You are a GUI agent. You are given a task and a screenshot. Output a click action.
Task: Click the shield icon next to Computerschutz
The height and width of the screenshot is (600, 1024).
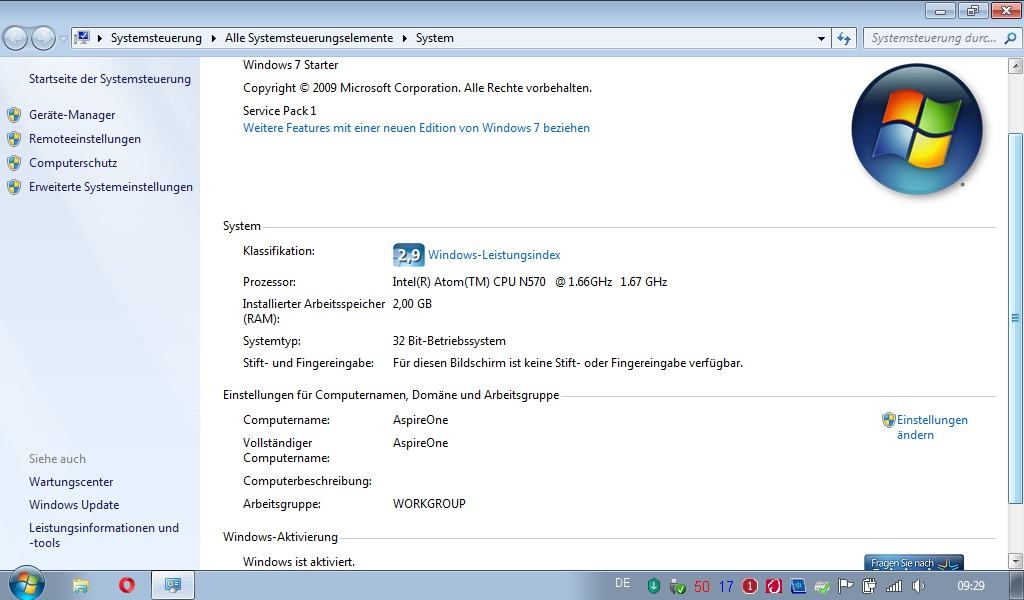[x=14, y=163]
